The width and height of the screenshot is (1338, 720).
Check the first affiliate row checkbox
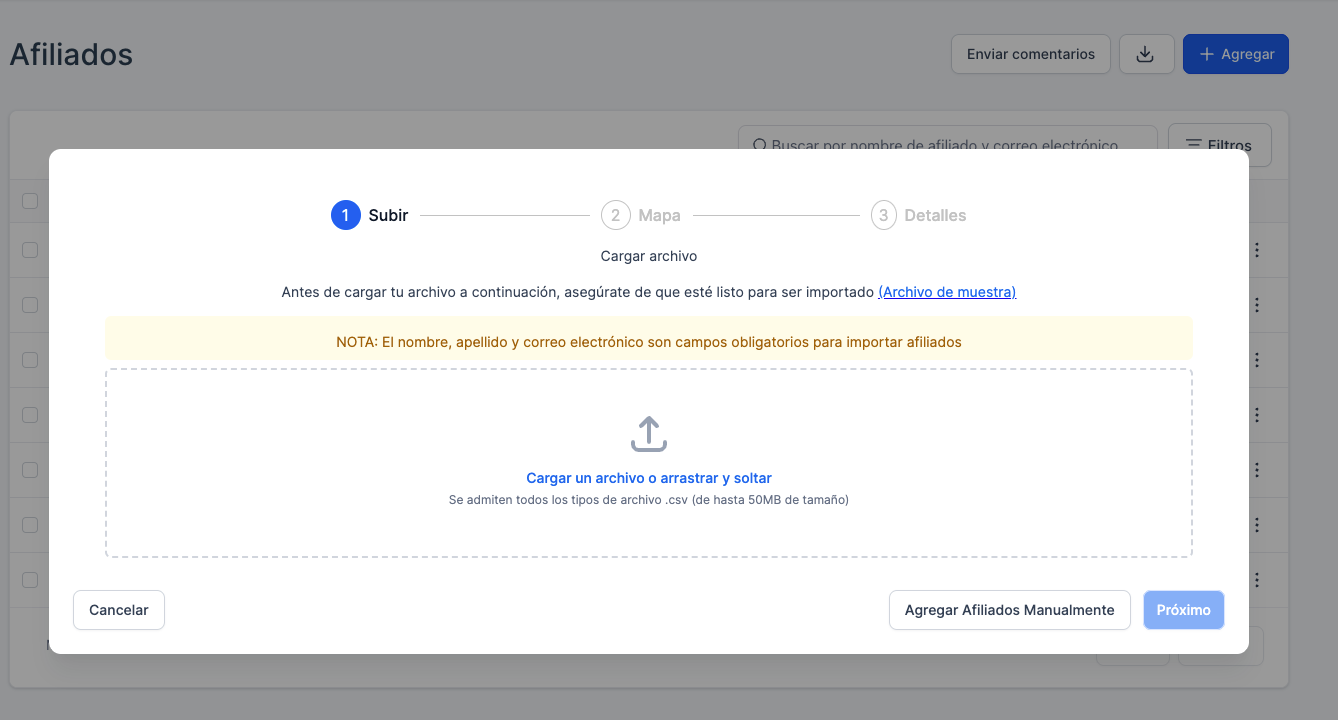tap(30, 250)
